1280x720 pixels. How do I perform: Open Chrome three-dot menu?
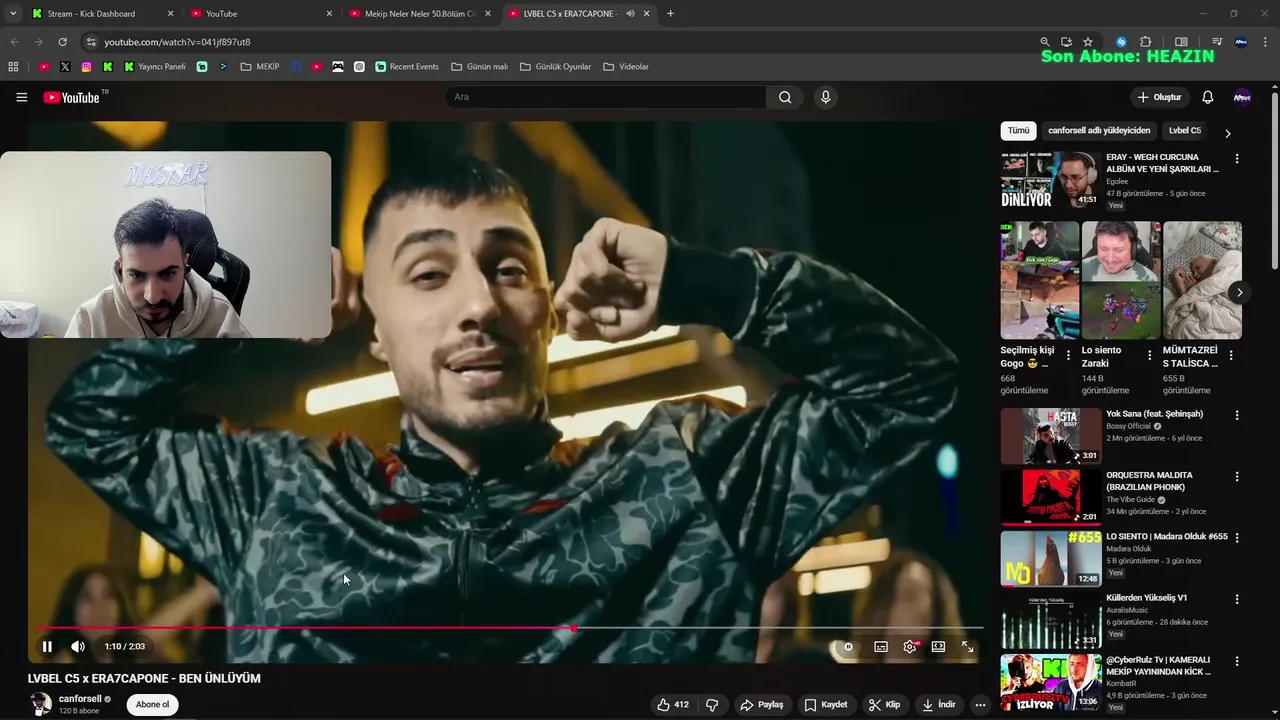point(1267,42)
